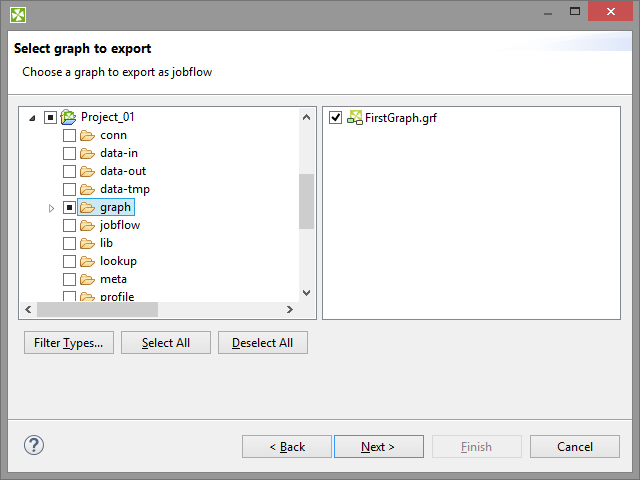Expand the graph folder node

tap(51, 208)
